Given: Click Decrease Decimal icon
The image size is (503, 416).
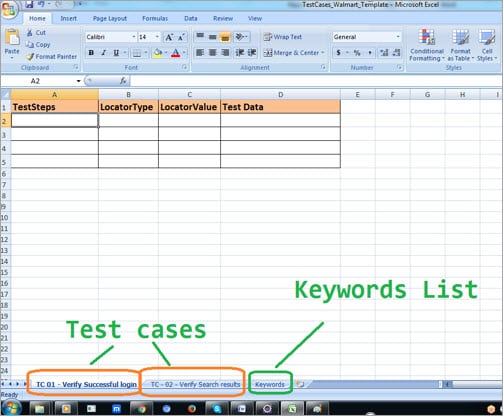Looking at the screenshot, I should (396, 53).
